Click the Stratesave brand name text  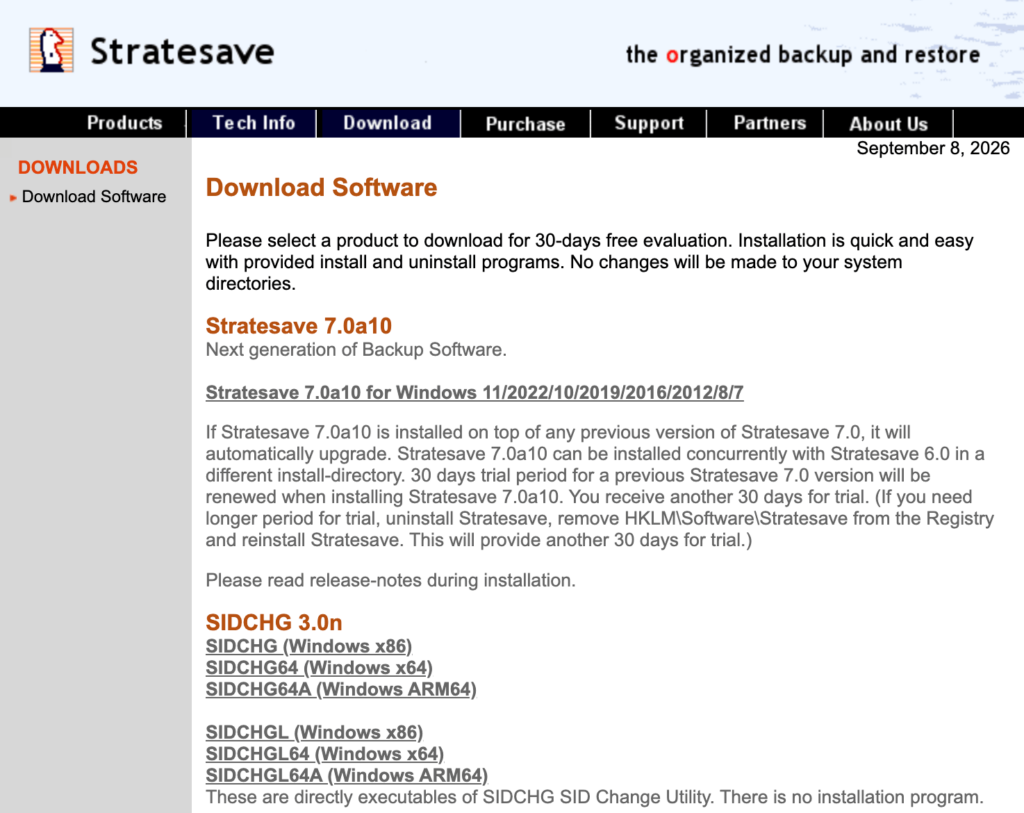pos(182,52)
